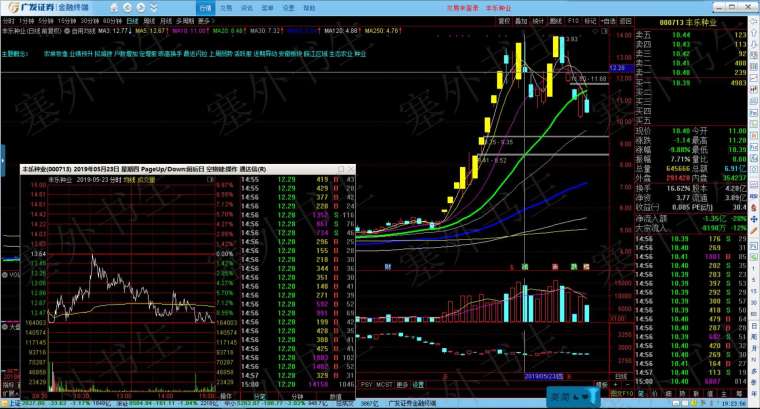
Task: Click the 财 event marker under K-line chart
Action: 388,267
